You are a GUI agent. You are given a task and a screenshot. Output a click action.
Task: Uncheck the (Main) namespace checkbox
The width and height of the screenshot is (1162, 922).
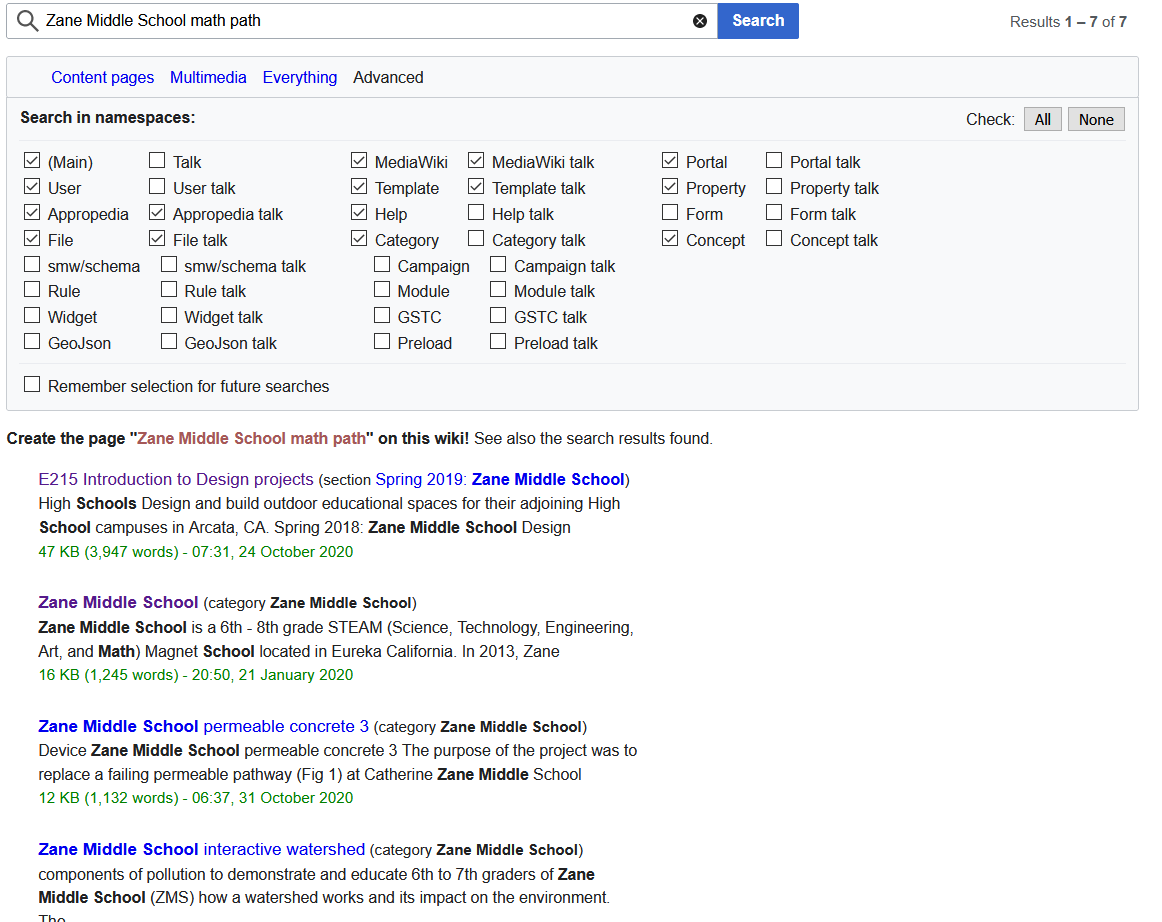32,161
